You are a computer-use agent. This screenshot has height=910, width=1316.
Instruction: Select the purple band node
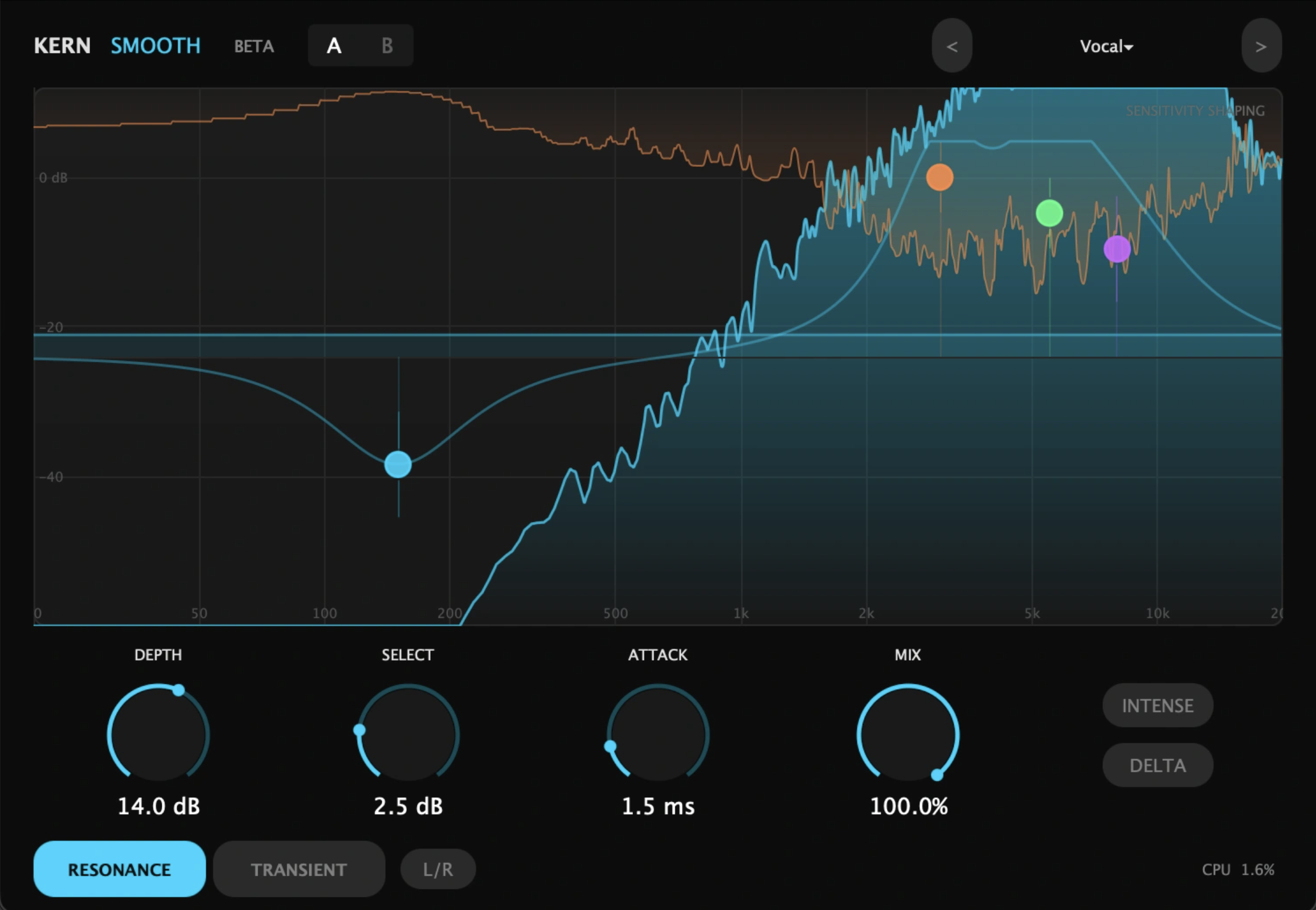1117,249
